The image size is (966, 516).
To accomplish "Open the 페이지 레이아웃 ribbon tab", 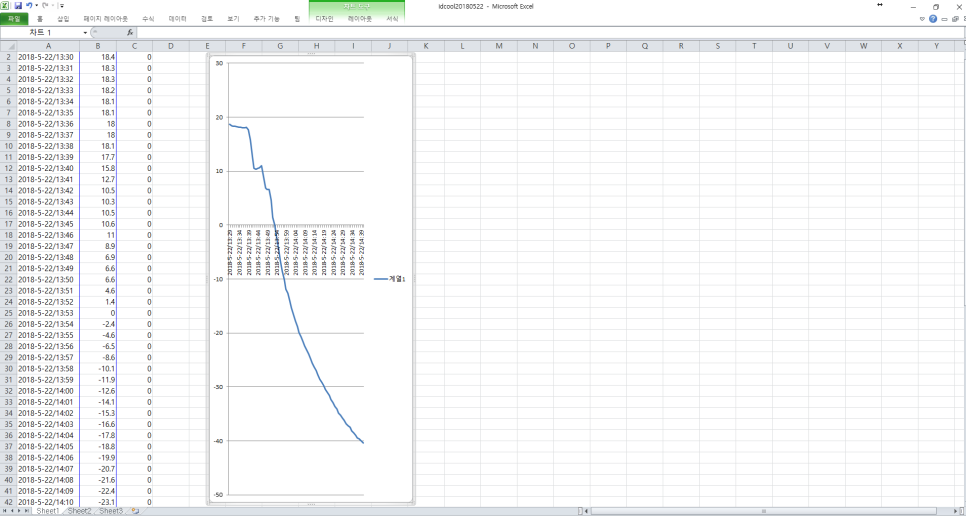I will pos(106,19).
